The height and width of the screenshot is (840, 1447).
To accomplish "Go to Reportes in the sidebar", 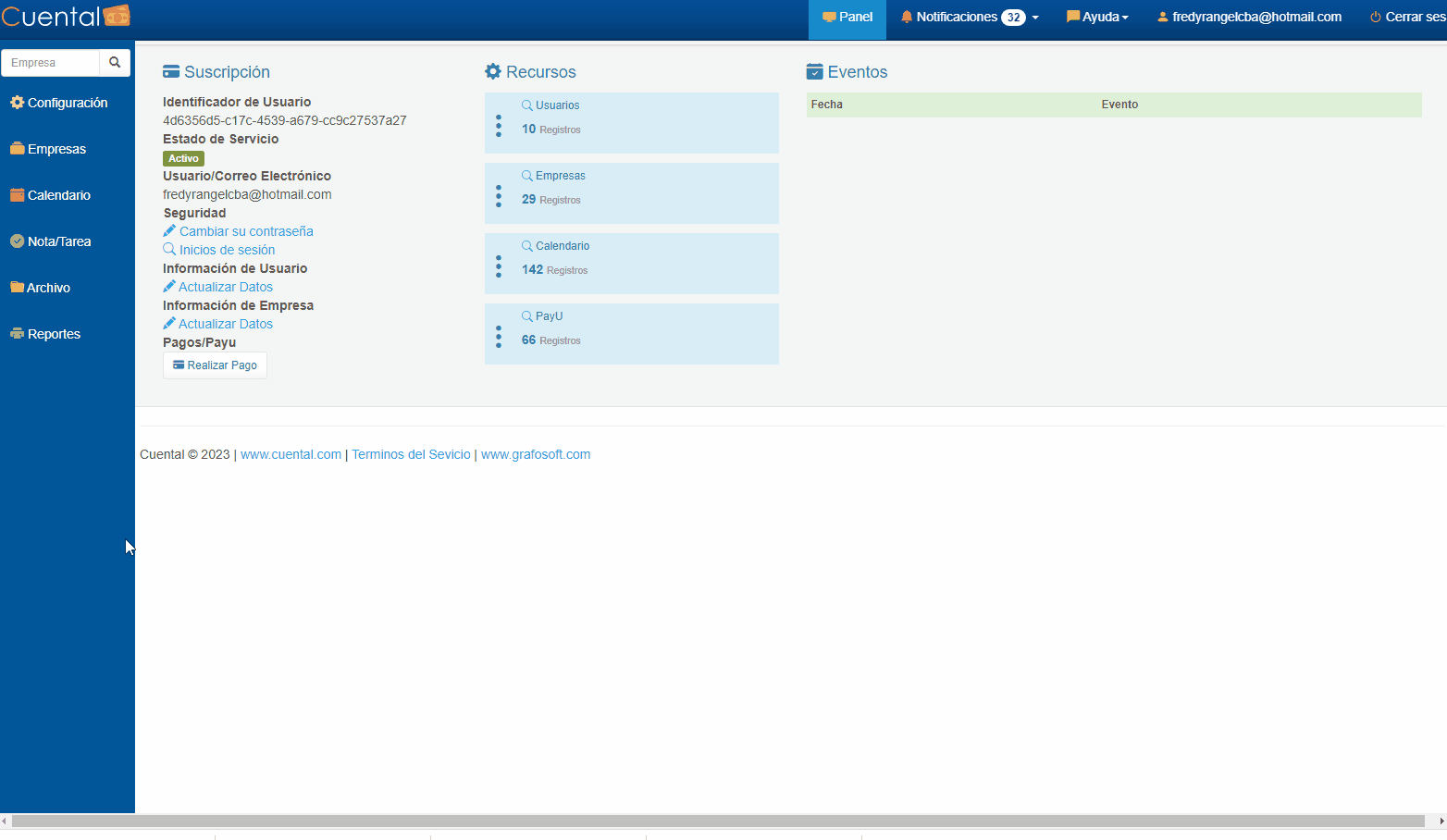I will tap(46, 334).
